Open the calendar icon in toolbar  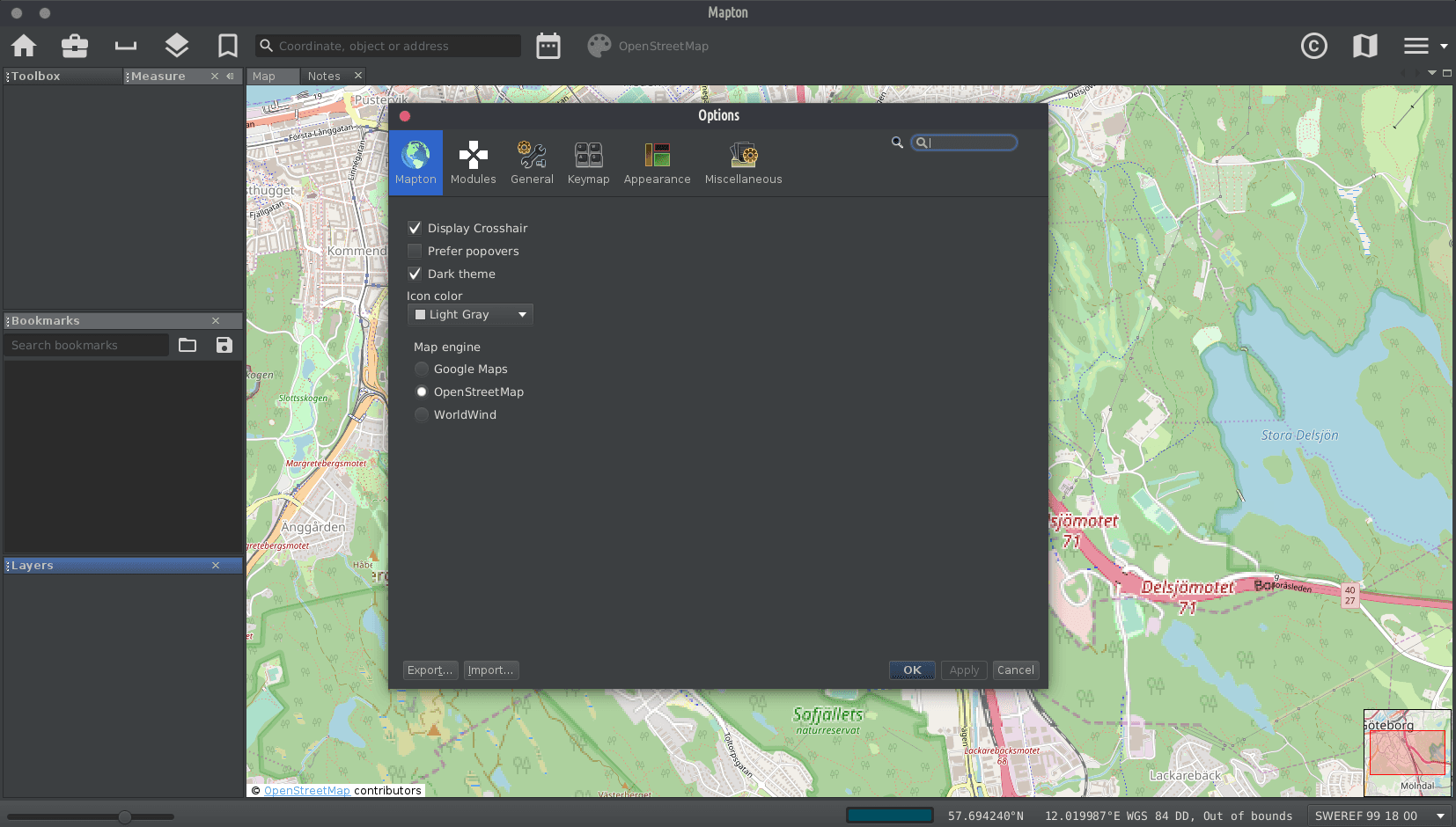point(548,46)
